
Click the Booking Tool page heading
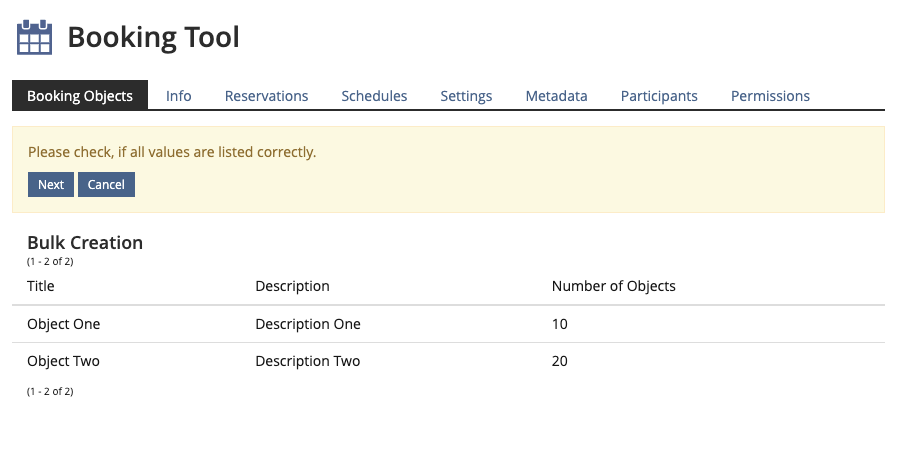(x=153, y=37)
